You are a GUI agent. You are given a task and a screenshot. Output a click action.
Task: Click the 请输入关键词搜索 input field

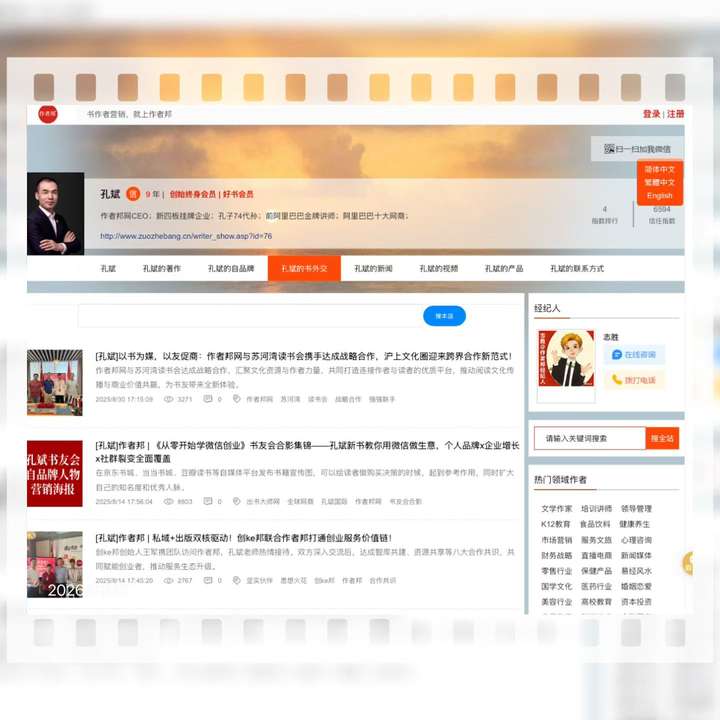[x=590, y=439]
